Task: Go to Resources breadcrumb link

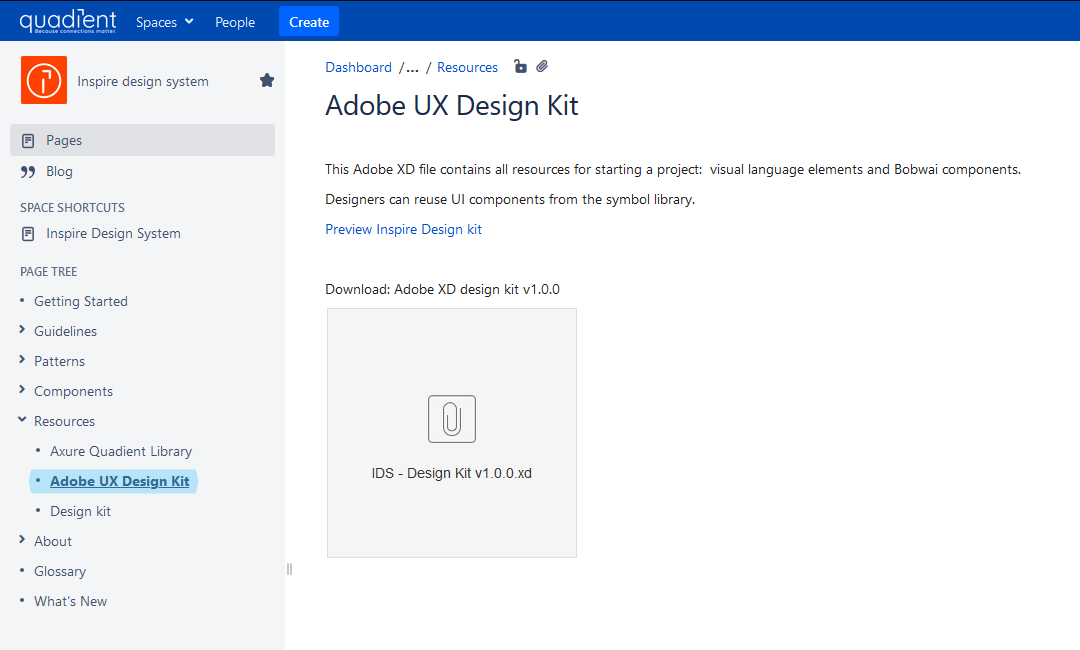Action: point(467,67)
